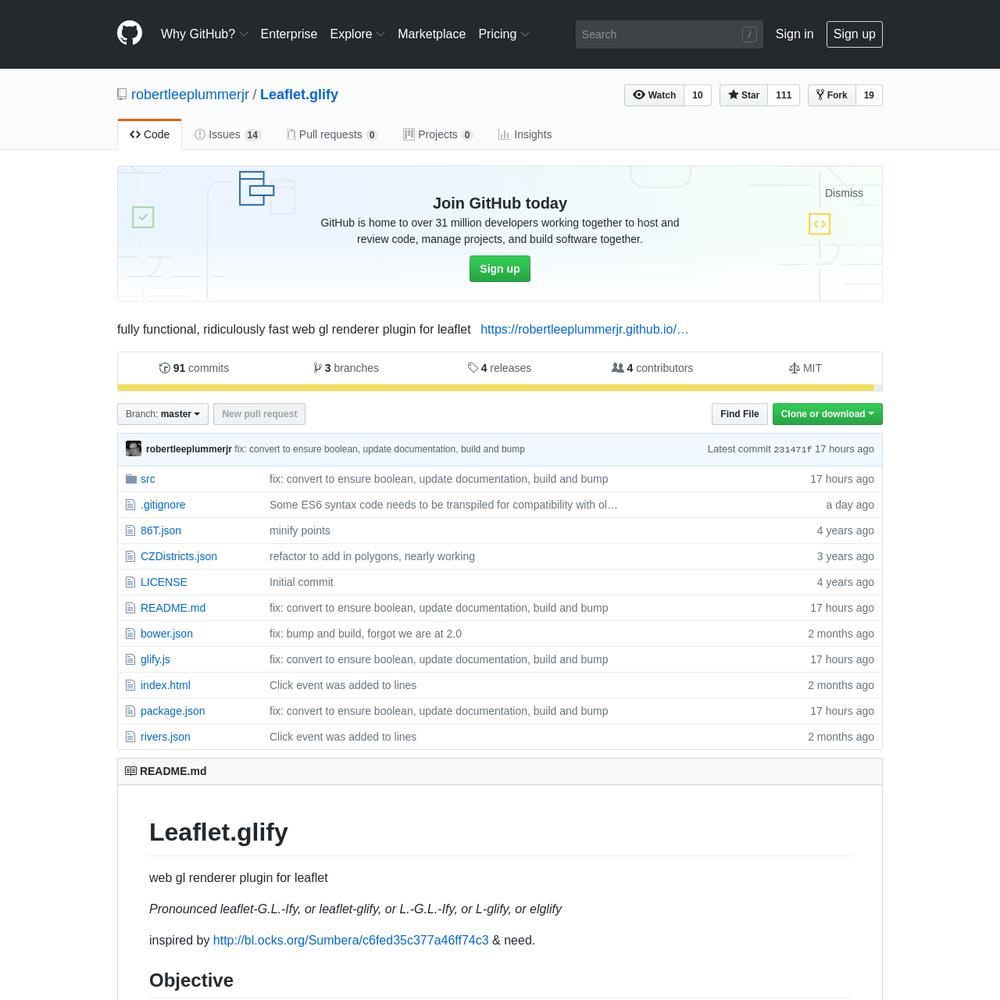Expand the Why GitHub? menu
The width and height of the screenshot is (1000, 1000).
click(x=204, y=34)
